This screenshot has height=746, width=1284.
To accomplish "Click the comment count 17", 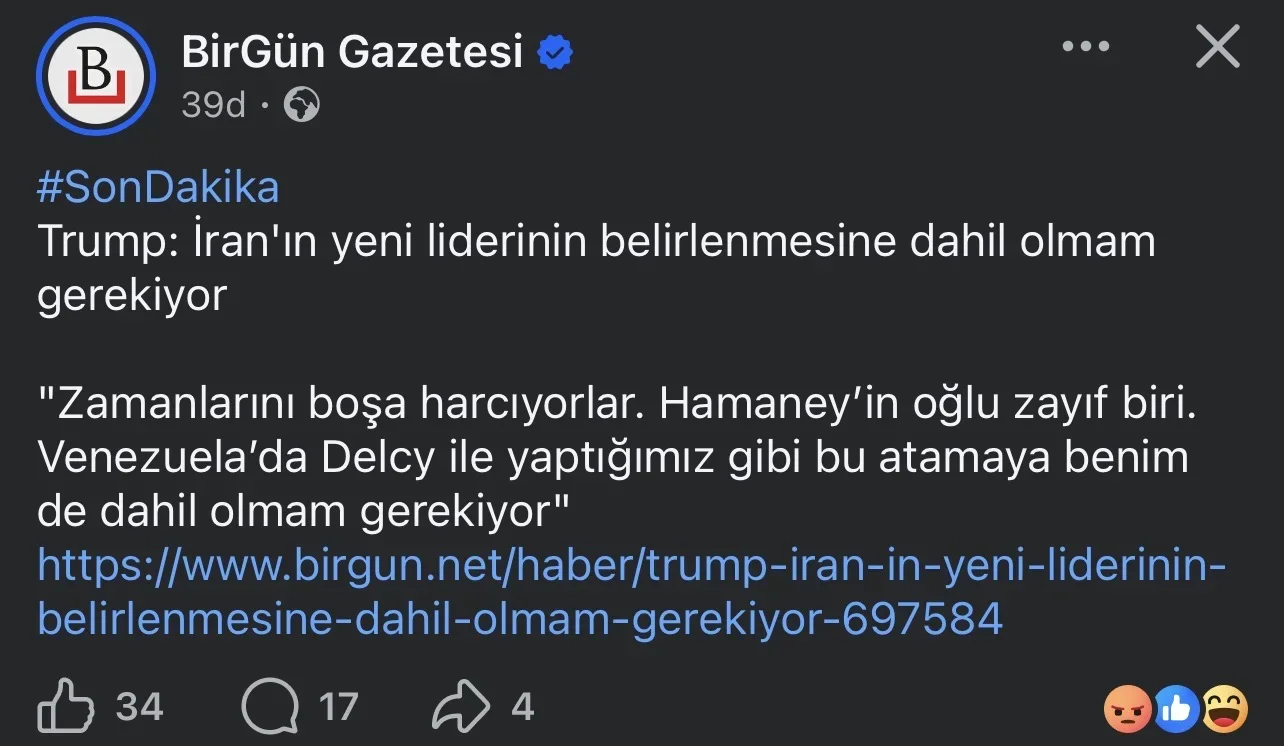I will pos(338,708).
